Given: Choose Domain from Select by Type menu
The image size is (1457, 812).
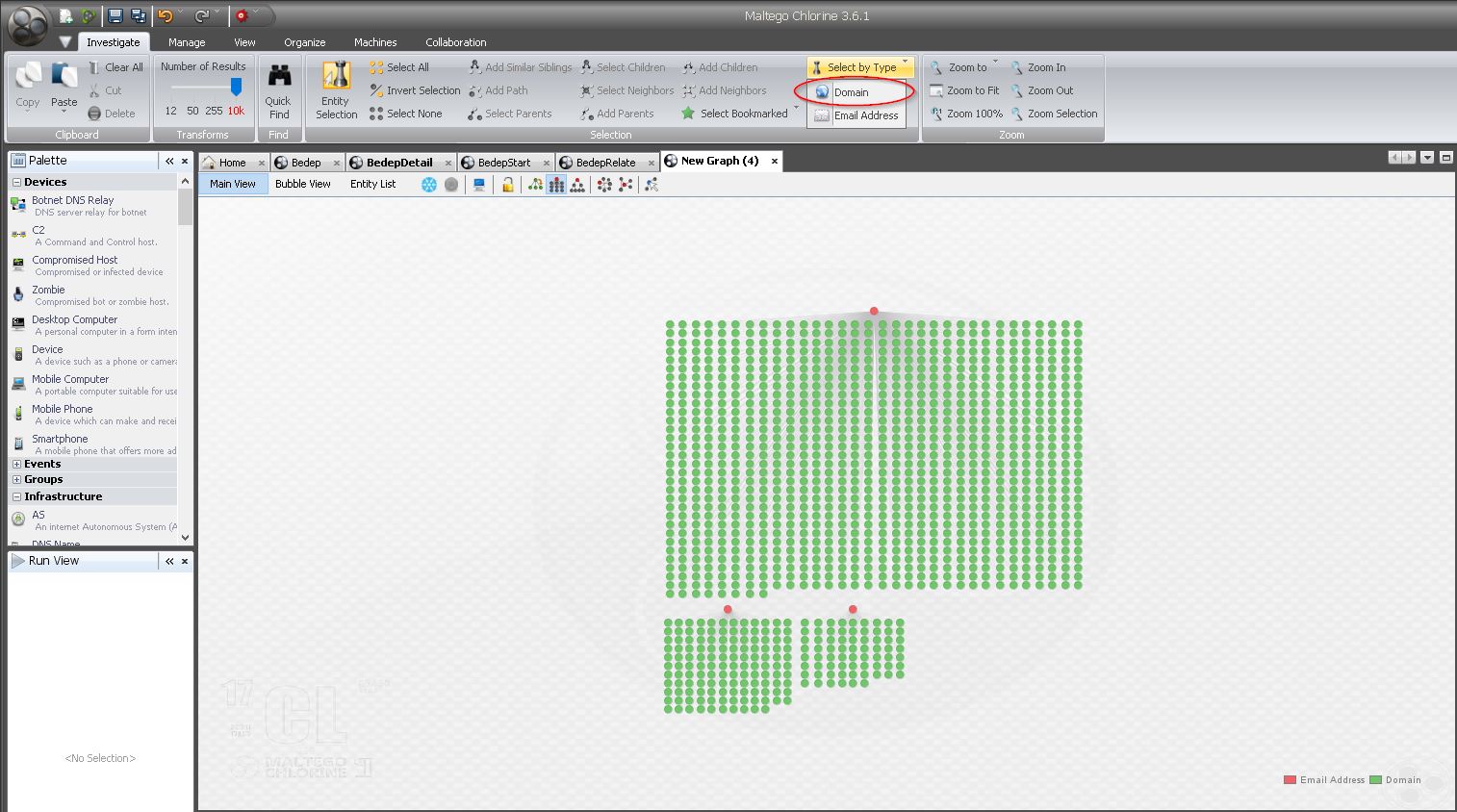Looking at the screenshot, I should 856,92.
